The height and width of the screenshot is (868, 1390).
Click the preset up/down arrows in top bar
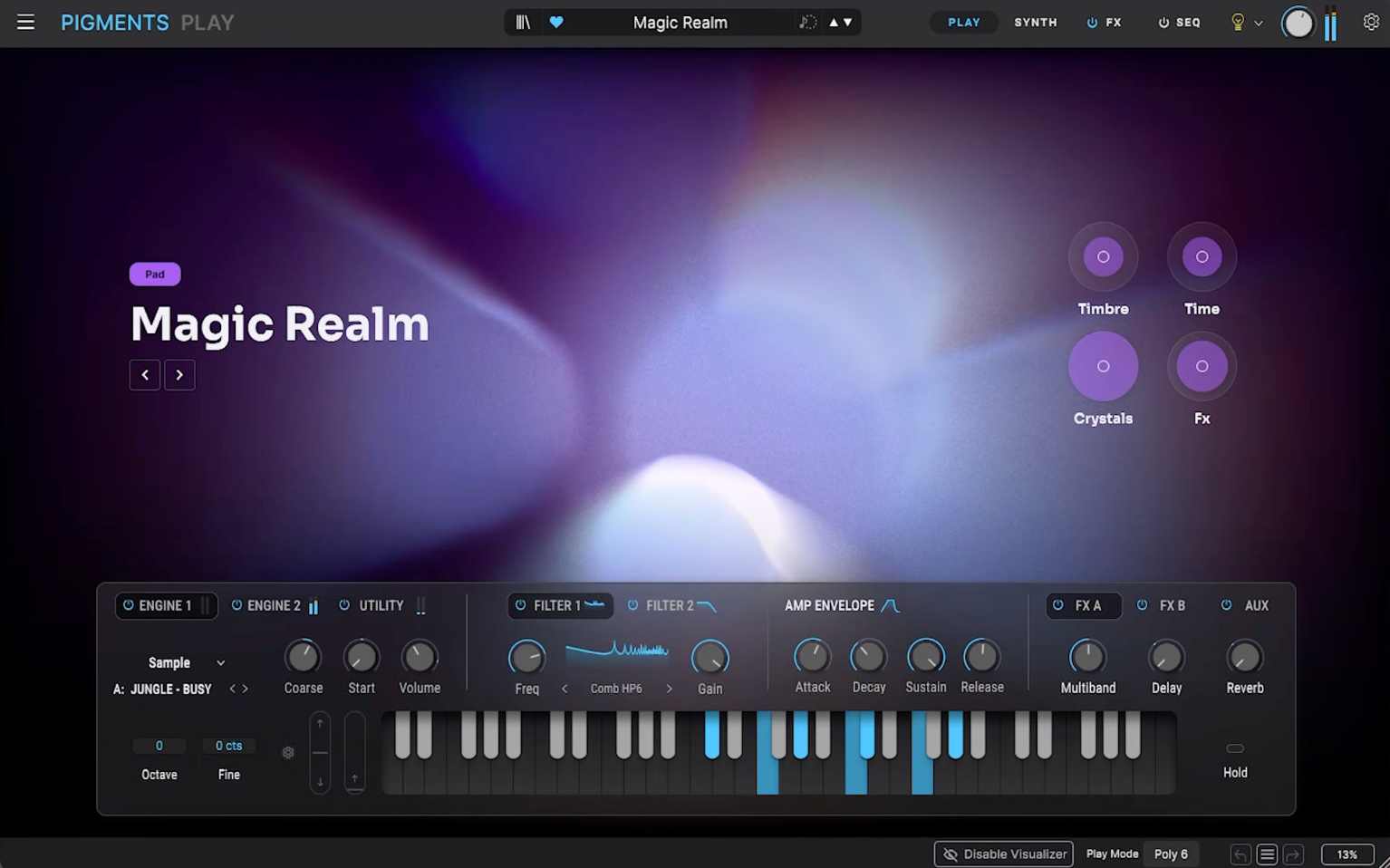point(840,22)
